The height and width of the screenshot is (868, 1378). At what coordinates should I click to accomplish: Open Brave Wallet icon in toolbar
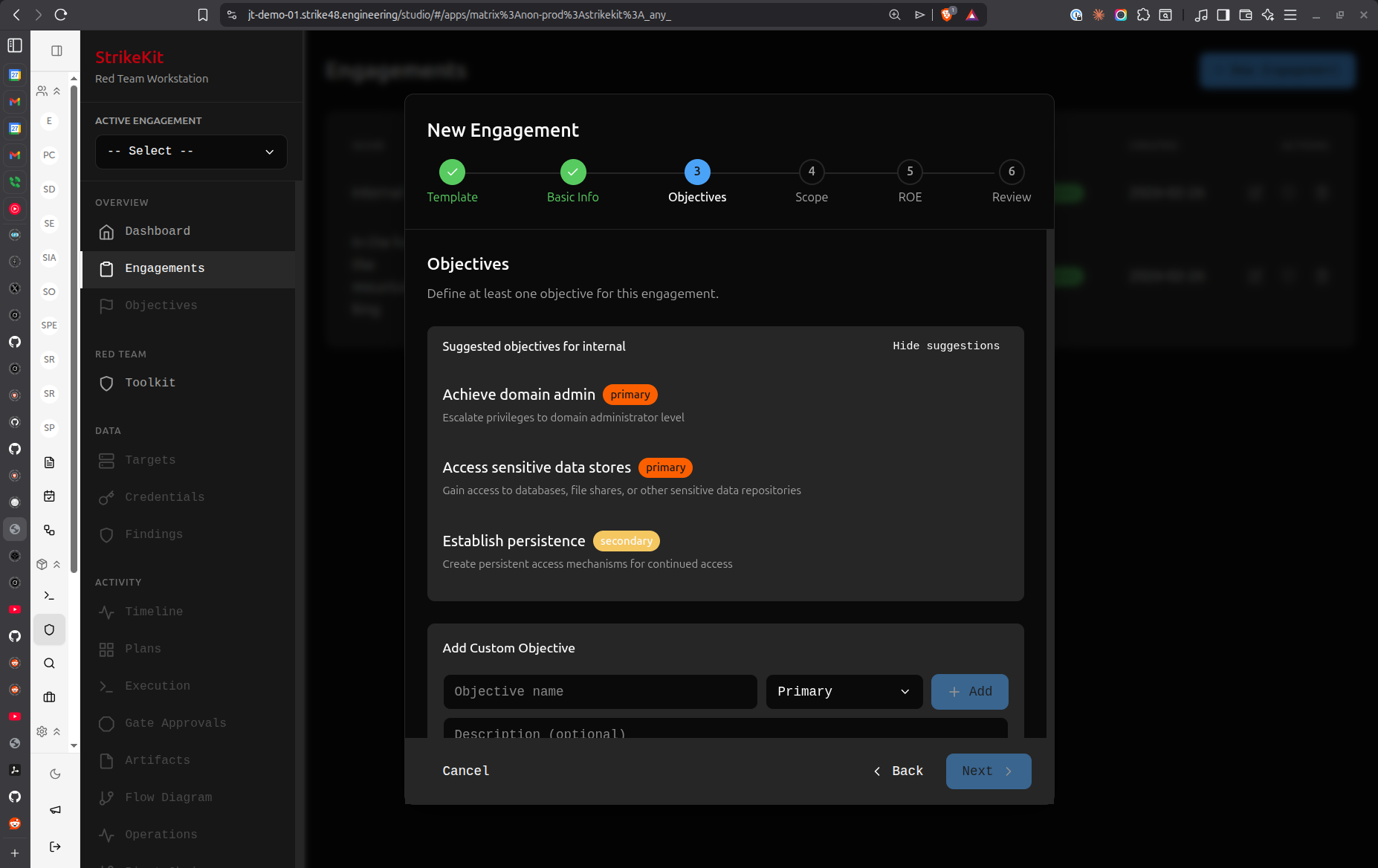pyautogui.click(x=1246, y=15)
